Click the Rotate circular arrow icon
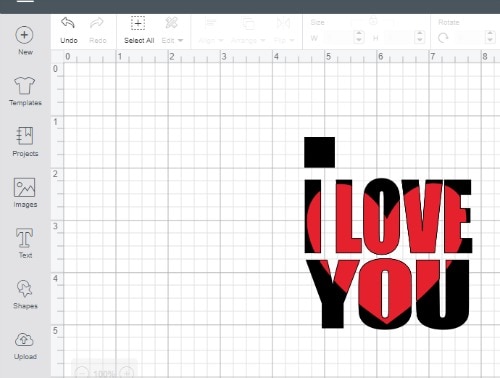Viewport: 500px width, 378px height. point(443,38)
